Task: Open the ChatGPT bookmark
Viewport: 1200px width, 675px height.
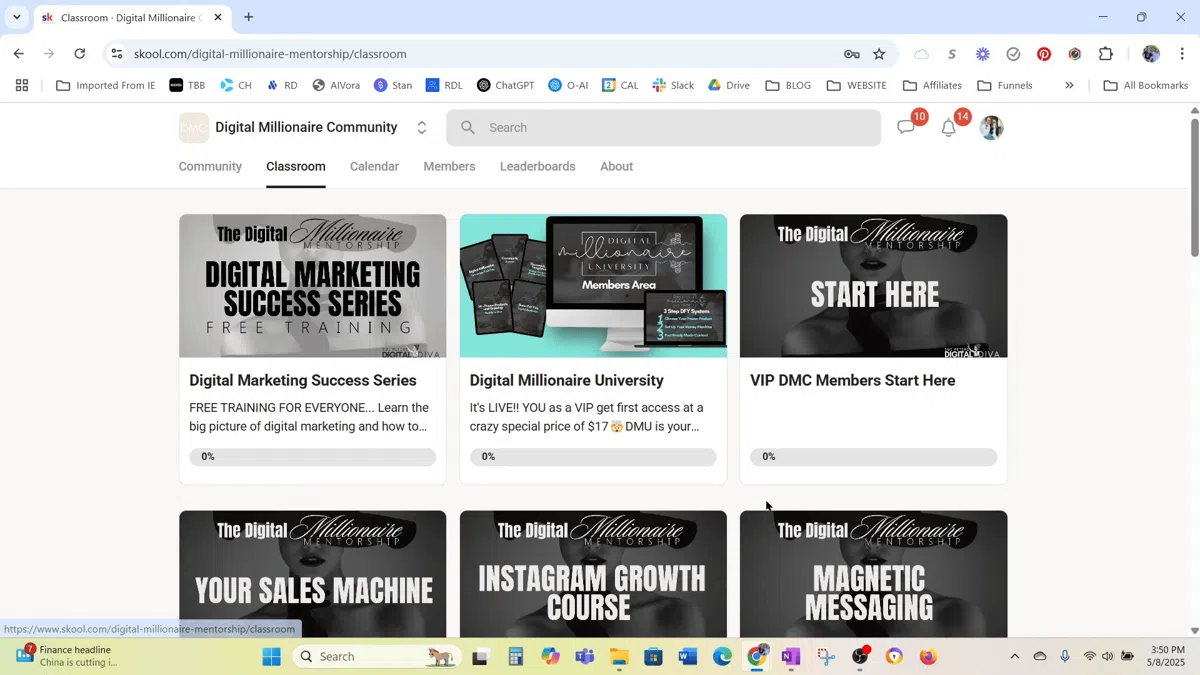Action: [505, 85]
